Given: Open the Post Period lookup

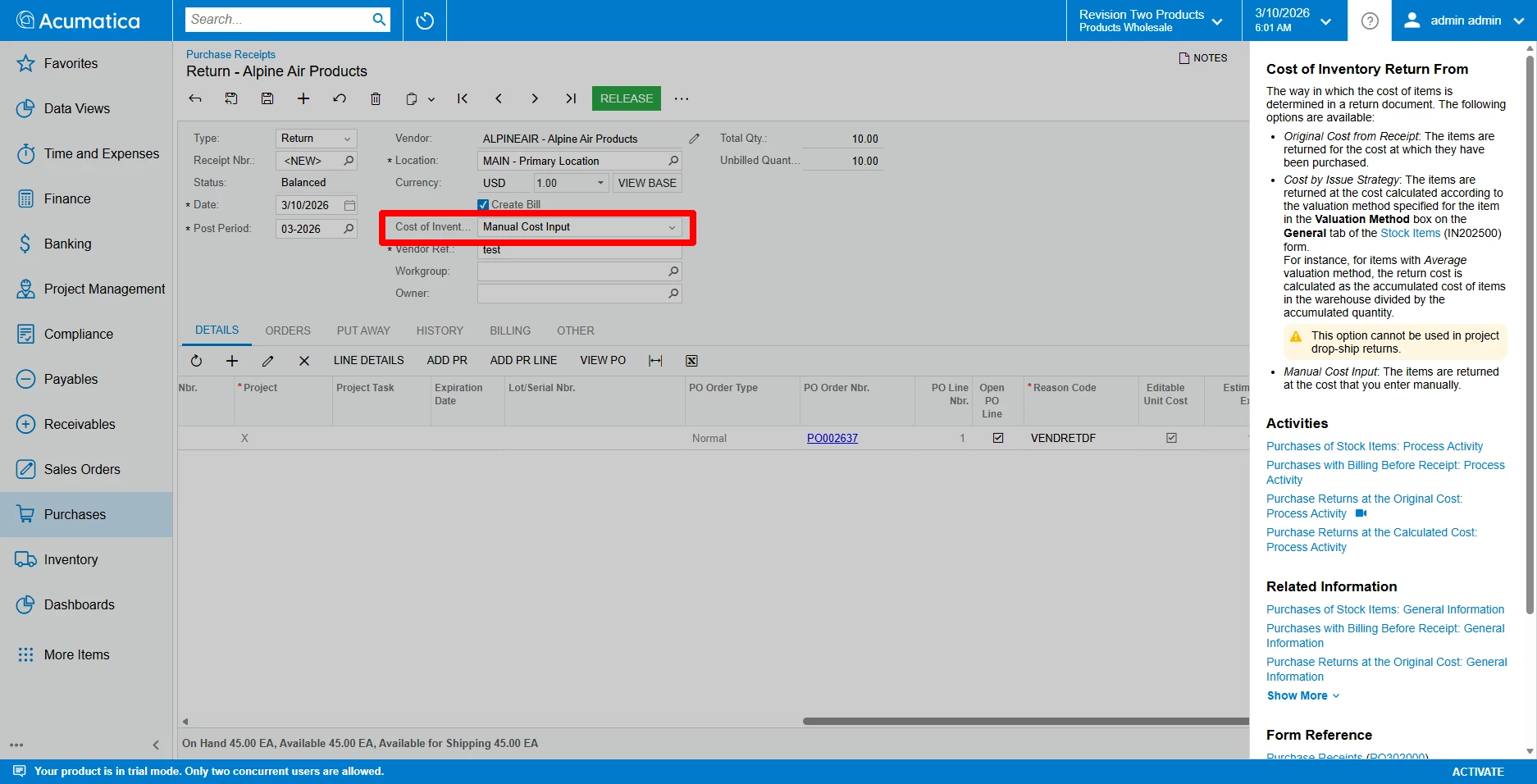Looking at the screenshot, I should (349, 229).
